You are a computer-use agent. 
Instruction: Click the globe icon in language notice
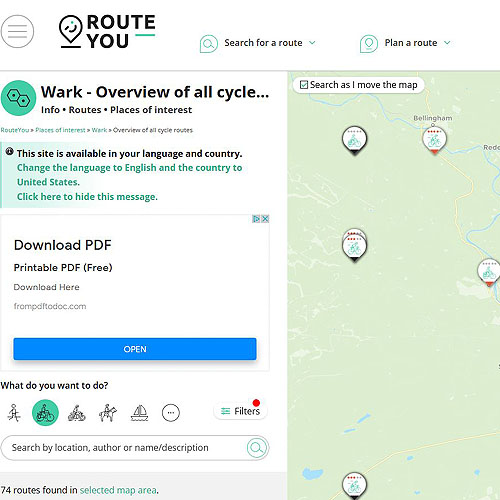point(10,152)
